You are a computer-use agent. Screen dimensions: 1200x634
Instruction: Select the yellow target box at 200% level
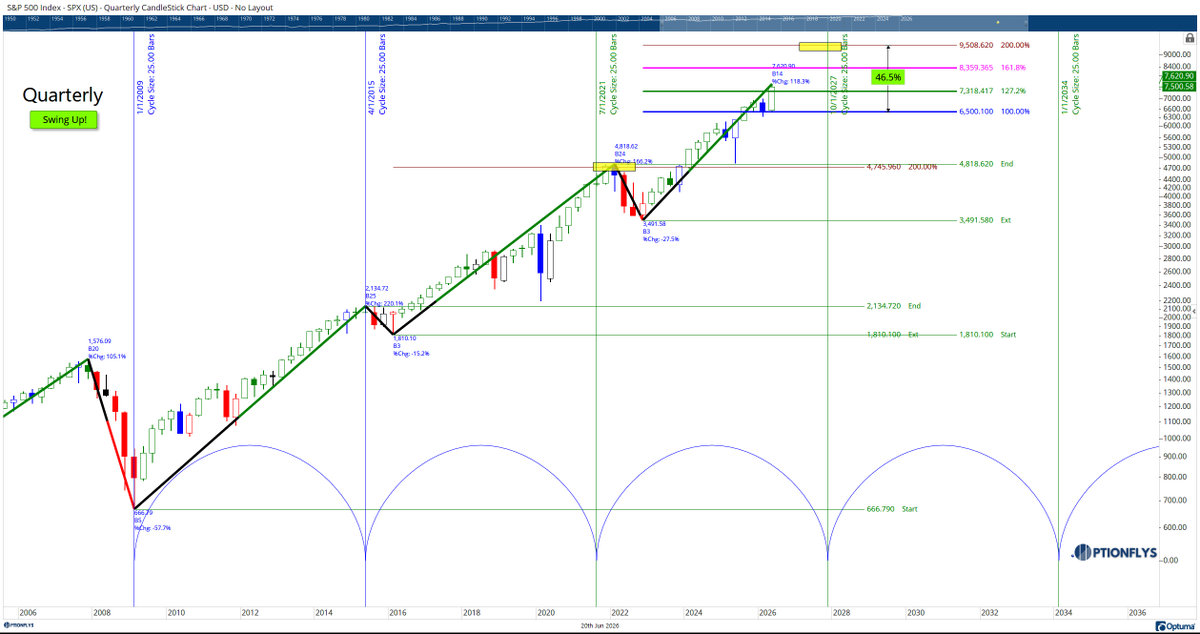(819, 46)
